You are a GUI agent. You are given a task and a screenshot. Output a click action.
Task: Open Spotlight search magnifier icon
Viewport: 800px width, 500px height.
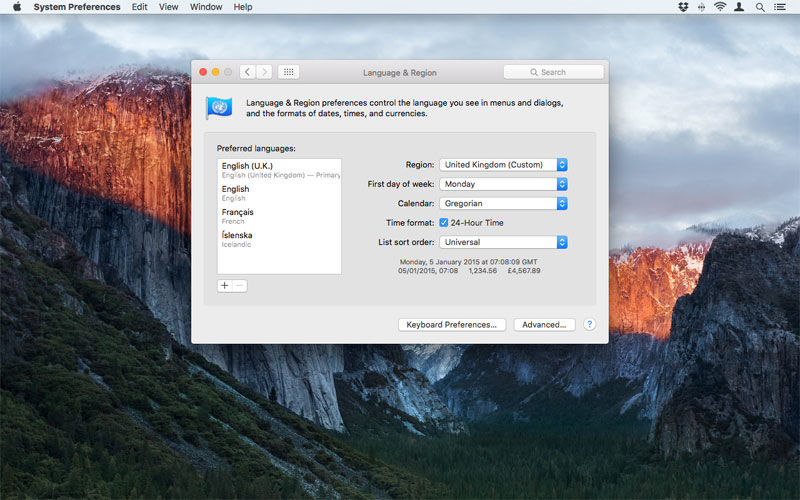(760, 7)
